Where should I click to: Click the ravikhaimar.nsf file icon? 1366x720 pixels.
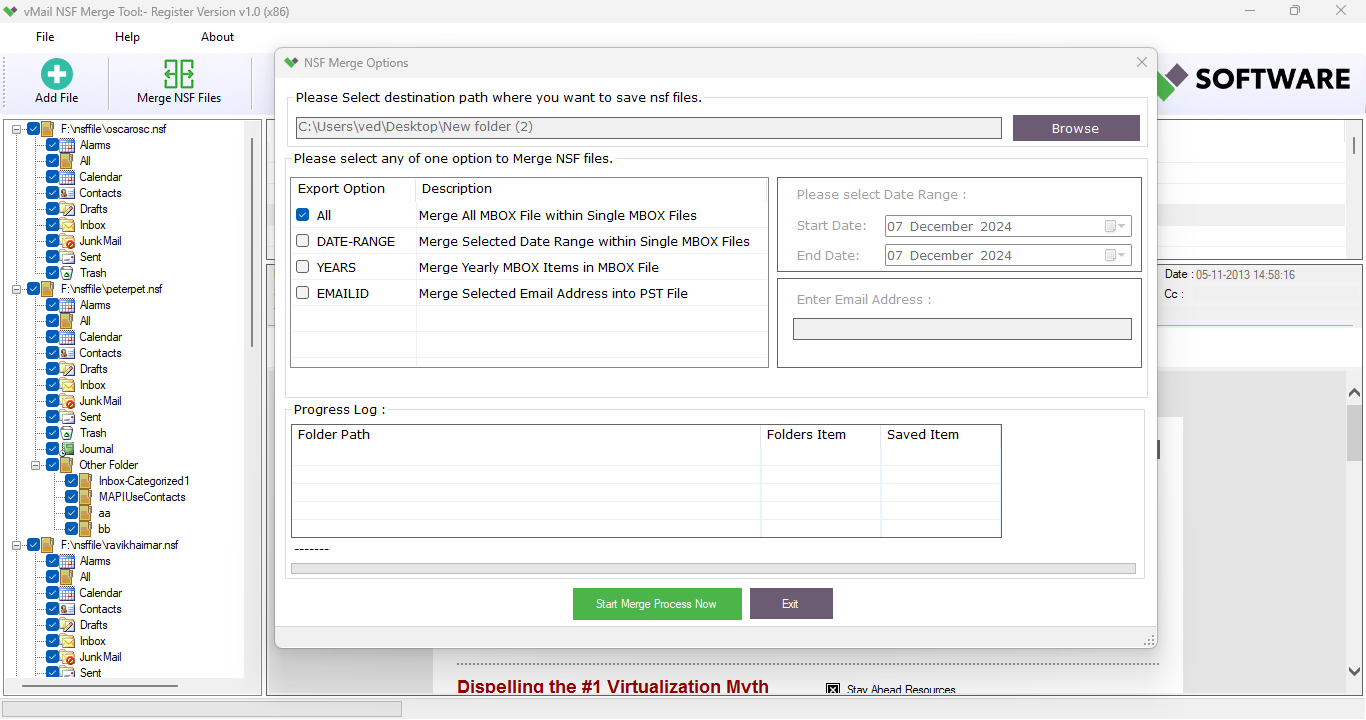pos(48,545)
